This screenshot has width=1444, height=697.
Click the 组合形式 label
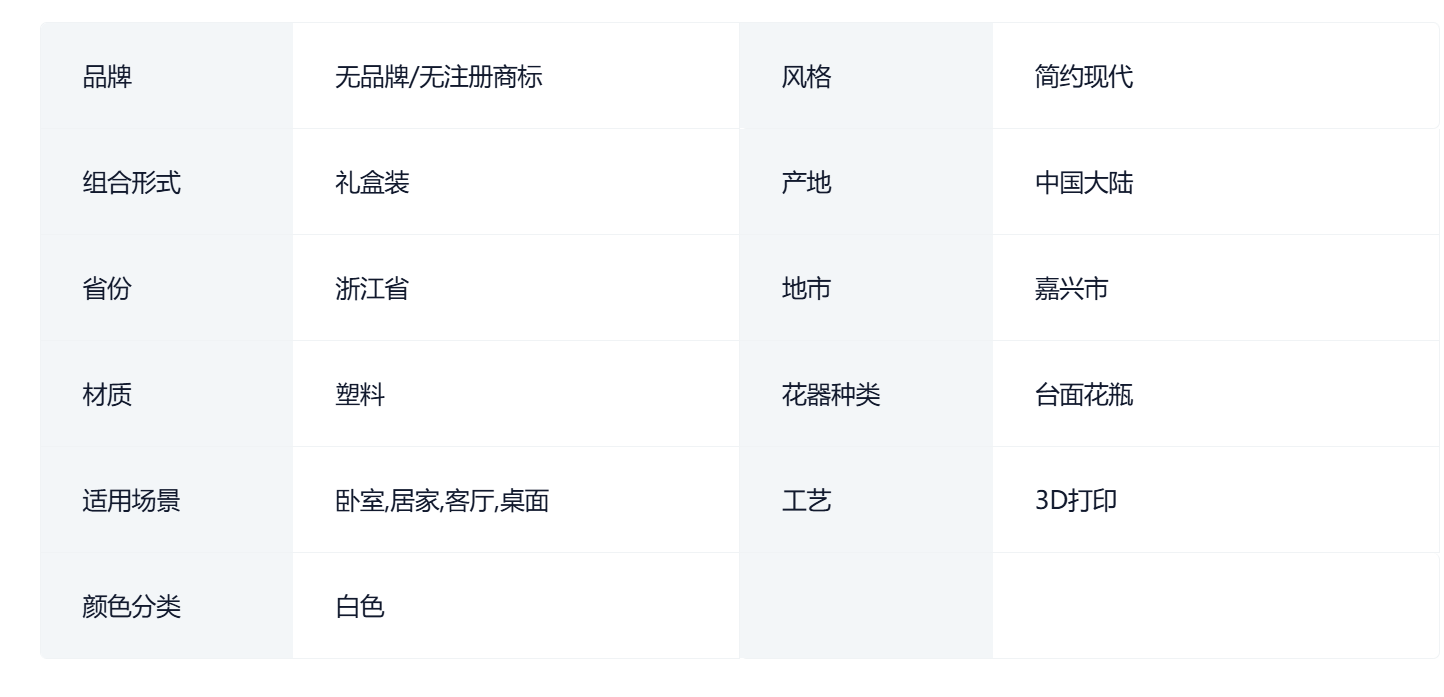131,183
